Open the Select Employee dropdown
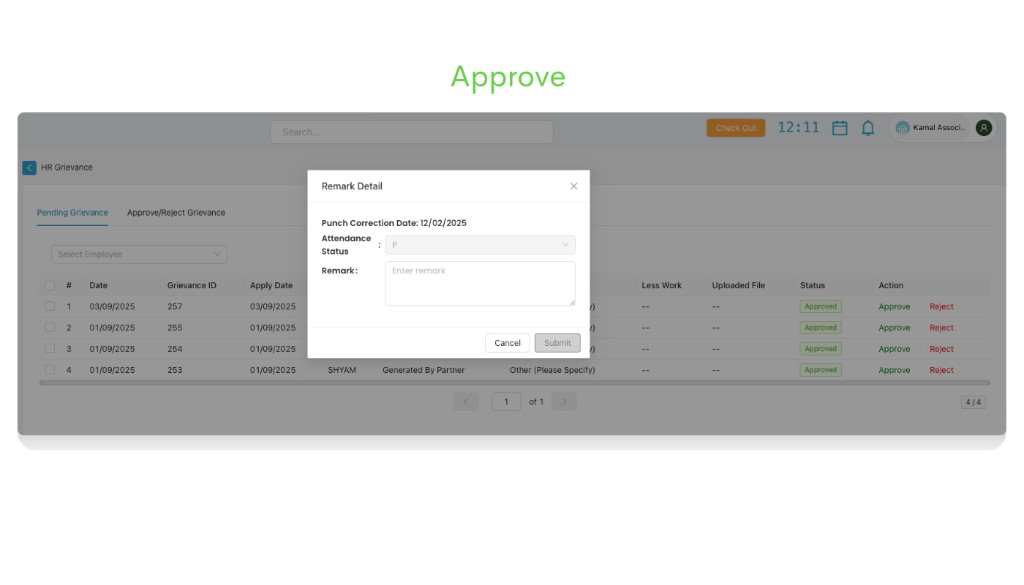The image size is (1024, 585). [x=138, y=253]
